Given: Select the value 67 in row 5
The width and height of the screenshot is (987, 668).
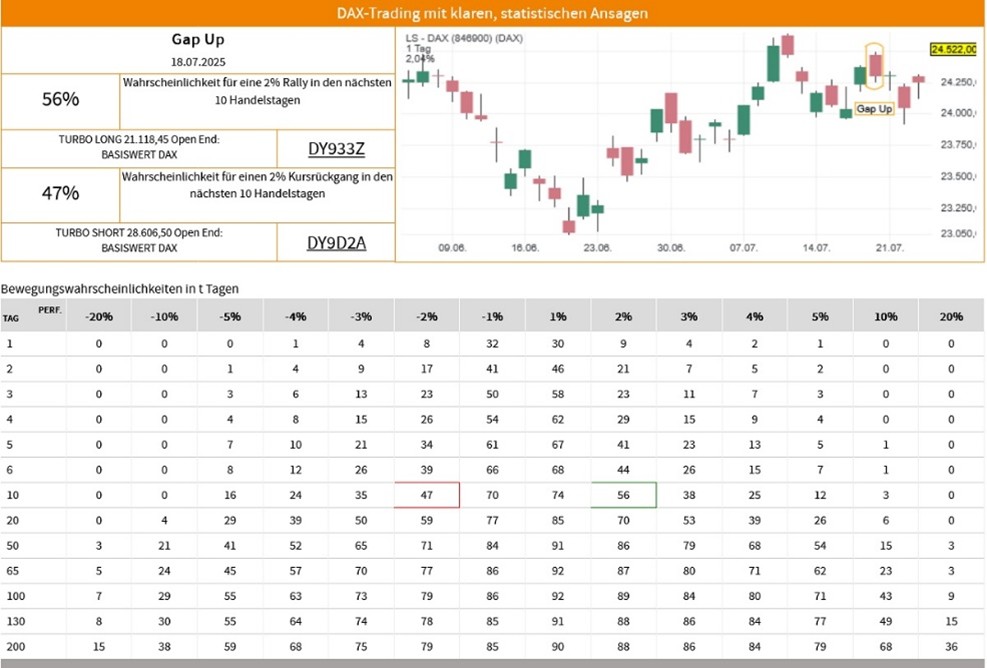Looking at the screenshot, I should (x=558, y=444).
